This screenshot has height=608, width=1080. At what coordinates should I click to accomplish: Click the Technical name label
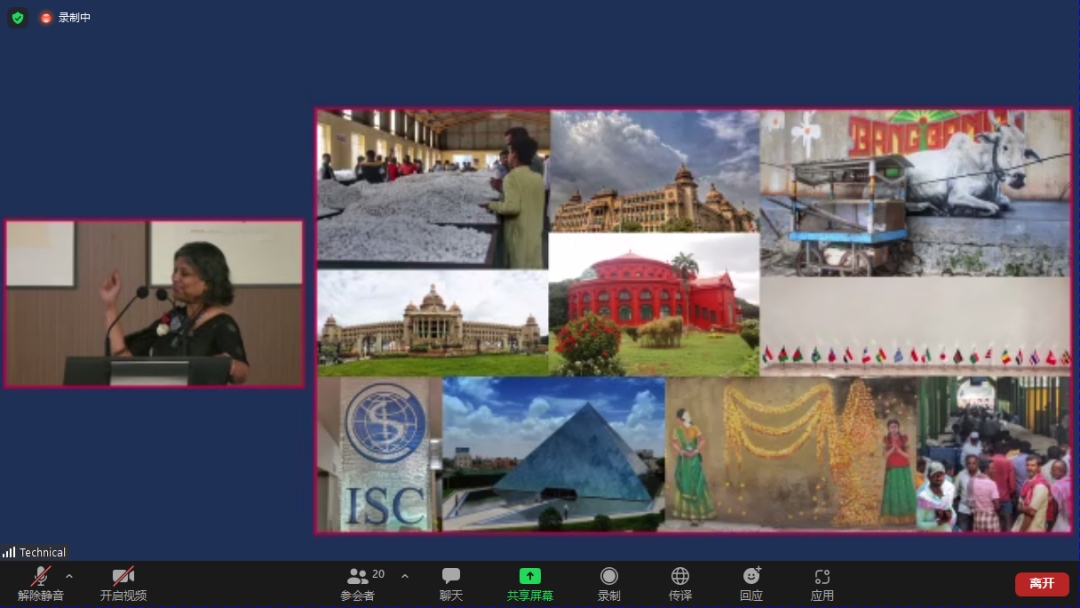click(x=43, y=552)
